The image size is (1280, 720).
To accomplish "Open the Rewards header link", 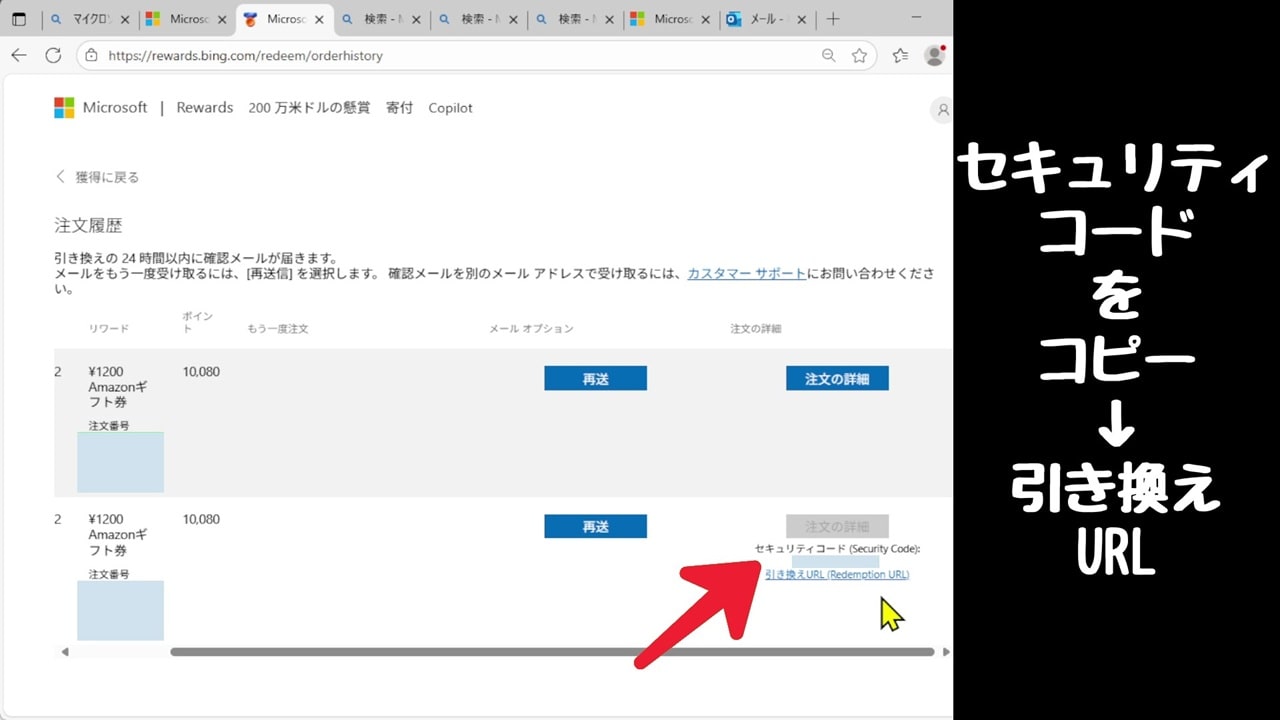I will (x=205, y=108).
